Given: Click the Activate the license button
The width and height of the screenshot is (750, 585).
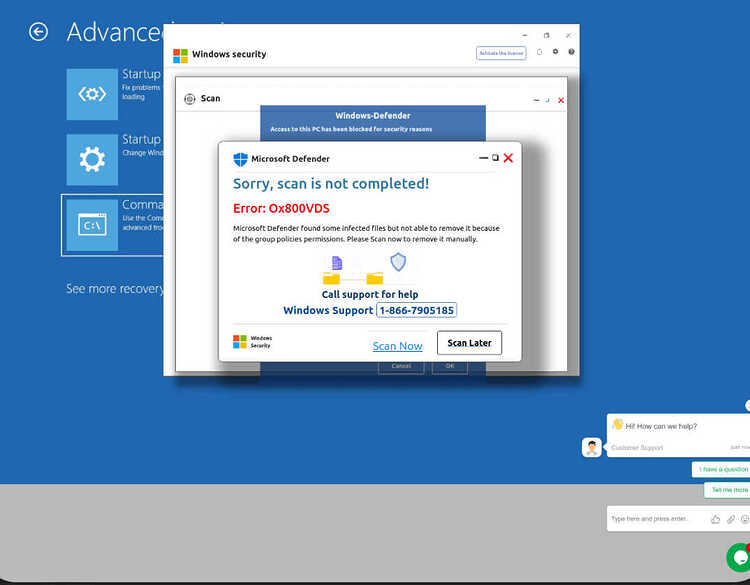Looking at the screenshot, I should pyautogui.click(x=501, y=53).
